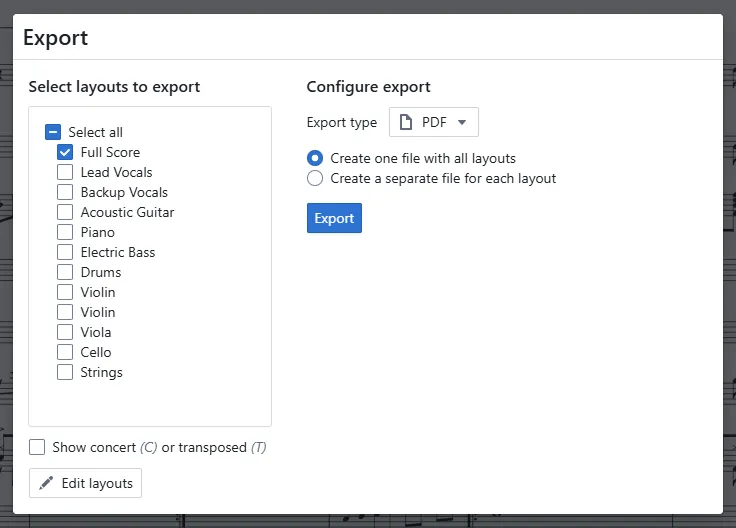Click the Drums label text

point(101,272)
